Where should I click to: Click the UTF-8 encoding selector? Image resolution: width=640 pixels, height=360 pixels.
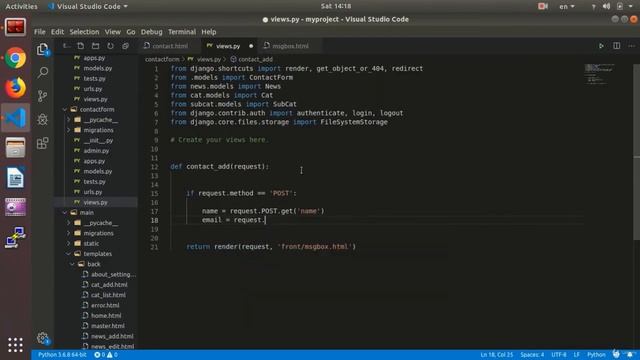(559, 355)
